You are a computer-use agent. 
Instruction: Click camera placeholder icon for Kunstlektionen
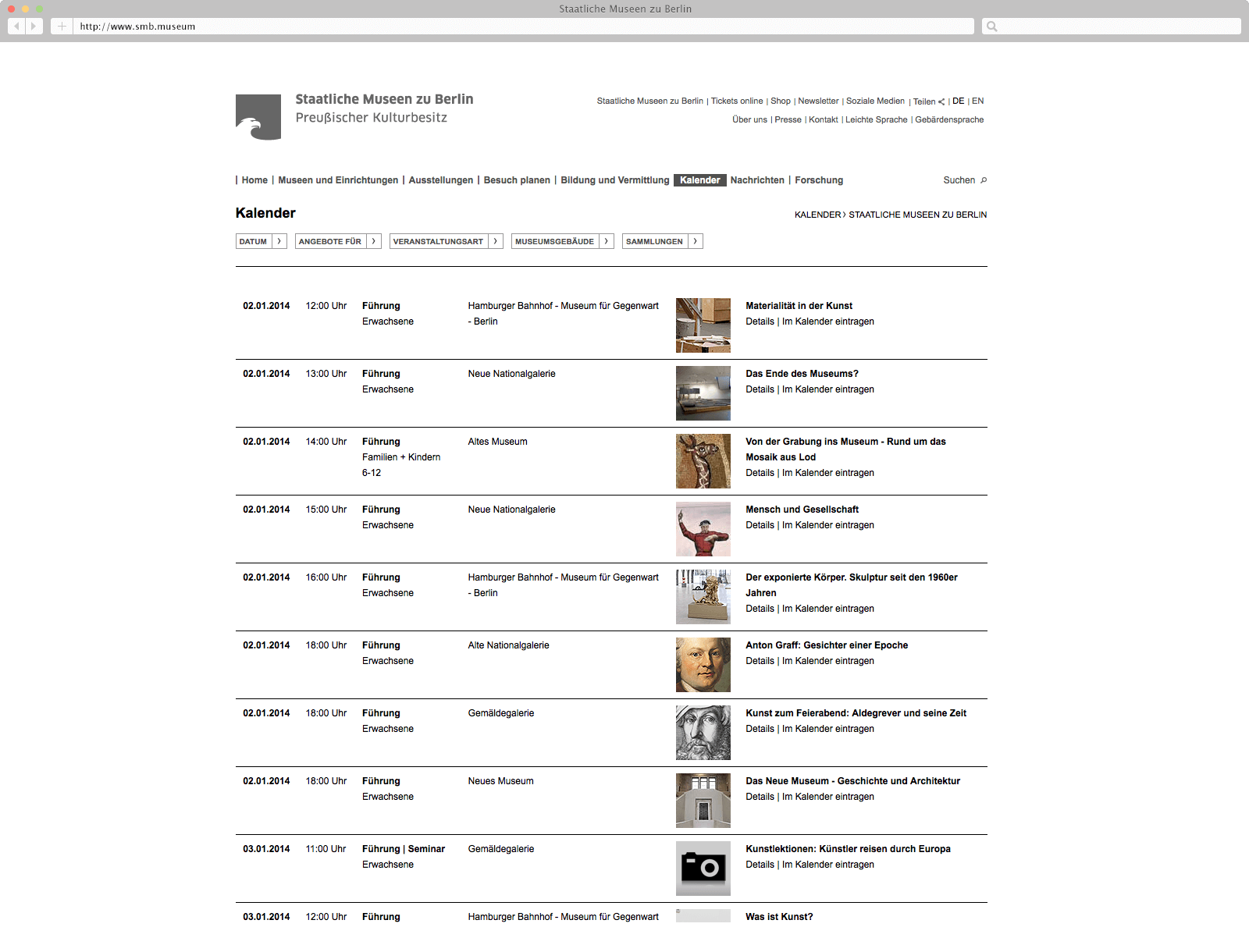pyautogui.click(x=703, y=869)
